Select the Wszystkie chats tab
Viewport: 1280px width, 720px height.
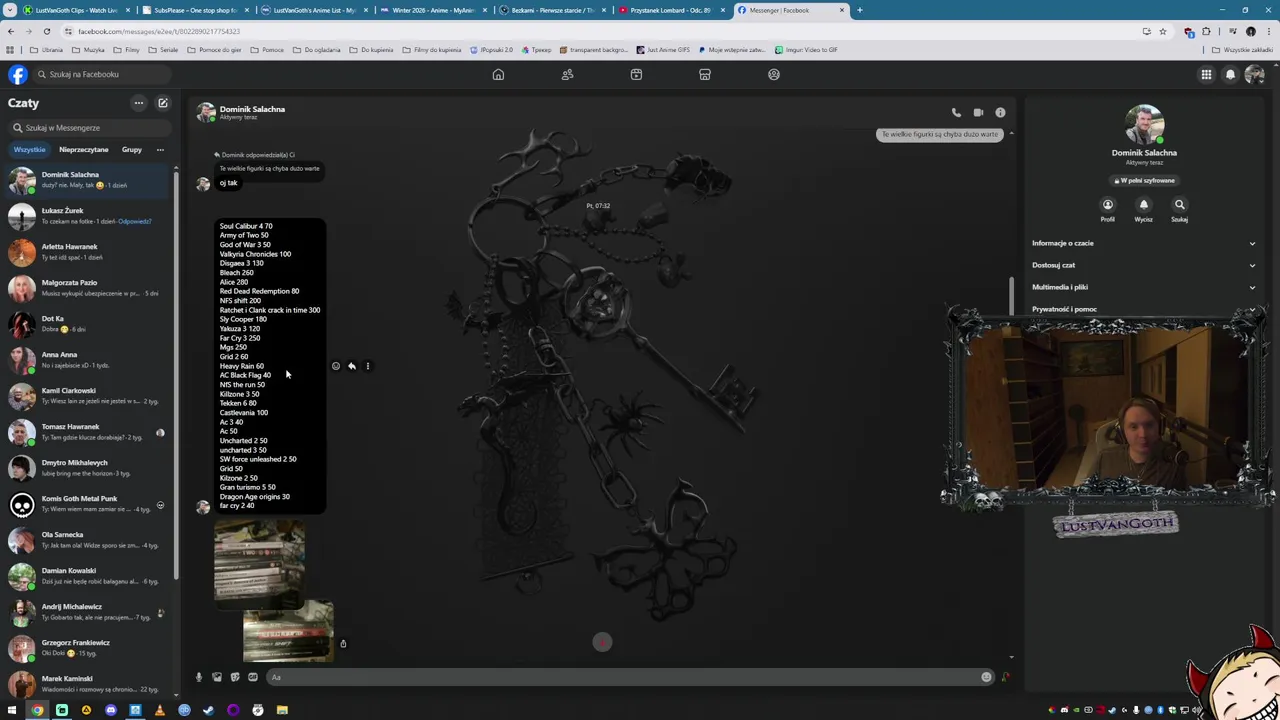tap(29, 150)
